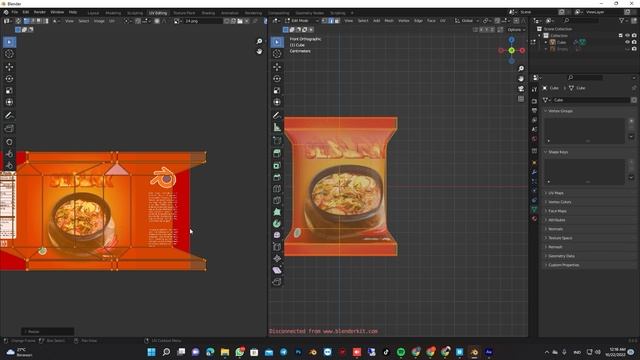This screenshot has height=360, width=640.
Task: Open the Object Data properties tab
Action: 534,209
